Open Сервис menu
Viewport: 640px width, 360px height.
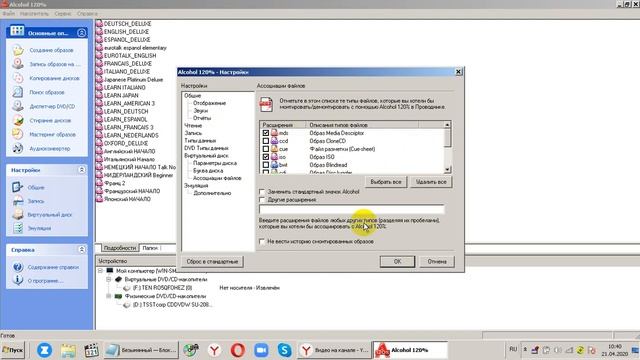tap(63, 13)
